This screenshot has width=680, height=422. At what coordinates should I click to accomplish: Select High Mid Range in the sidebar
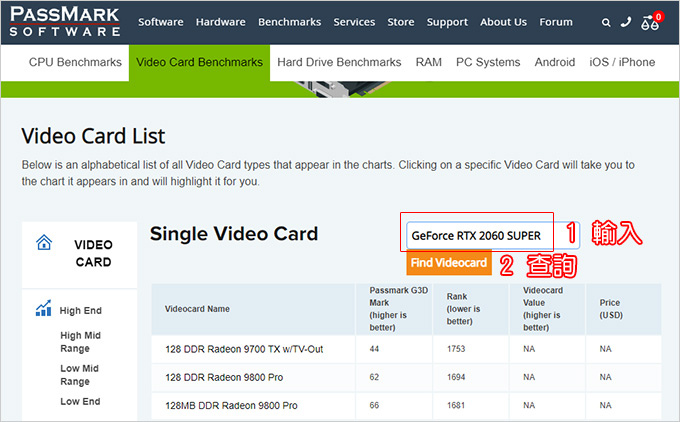coord(80,342)
